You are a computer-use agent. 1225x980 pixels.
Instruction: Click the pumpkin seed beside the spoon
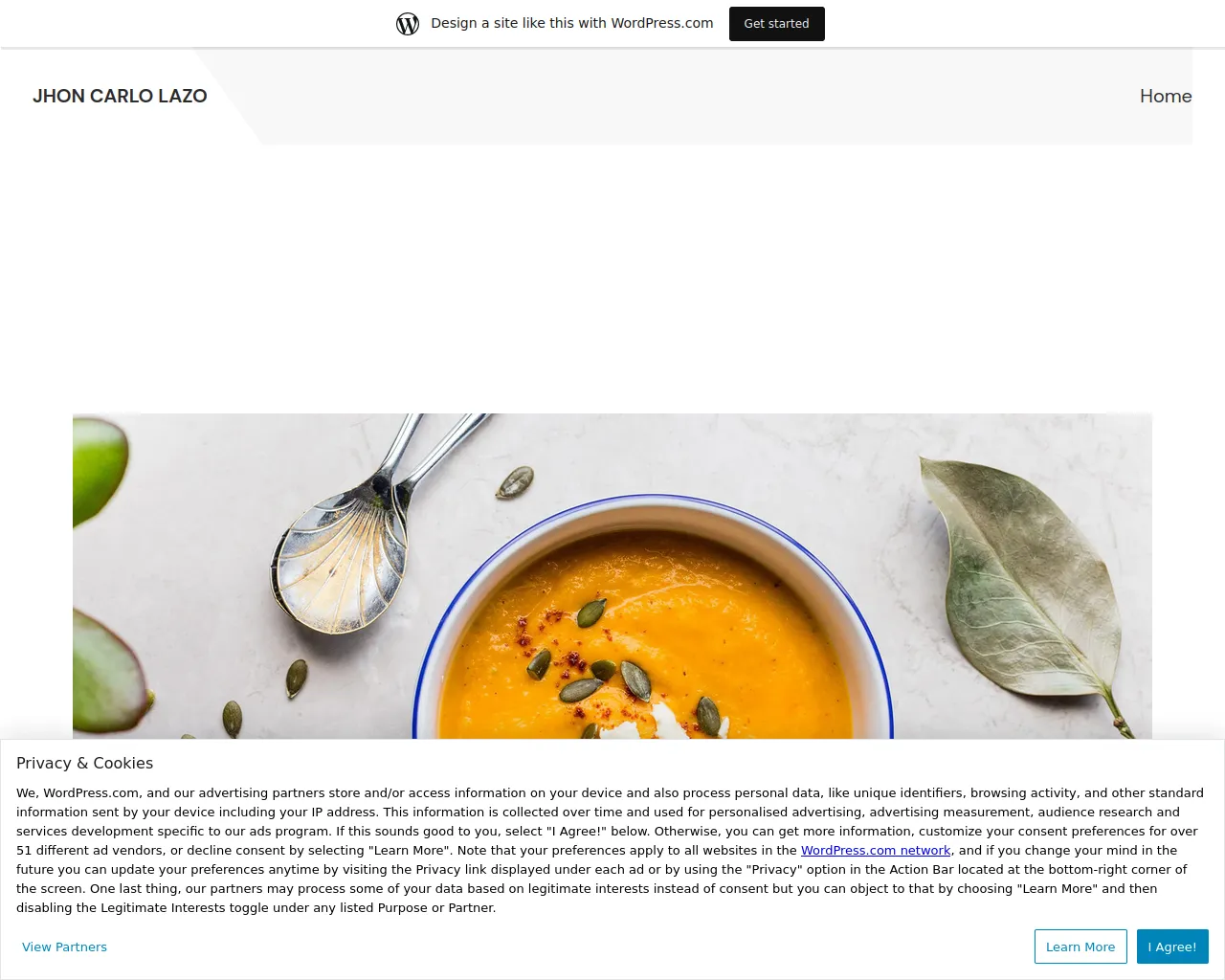click(514, 481)
